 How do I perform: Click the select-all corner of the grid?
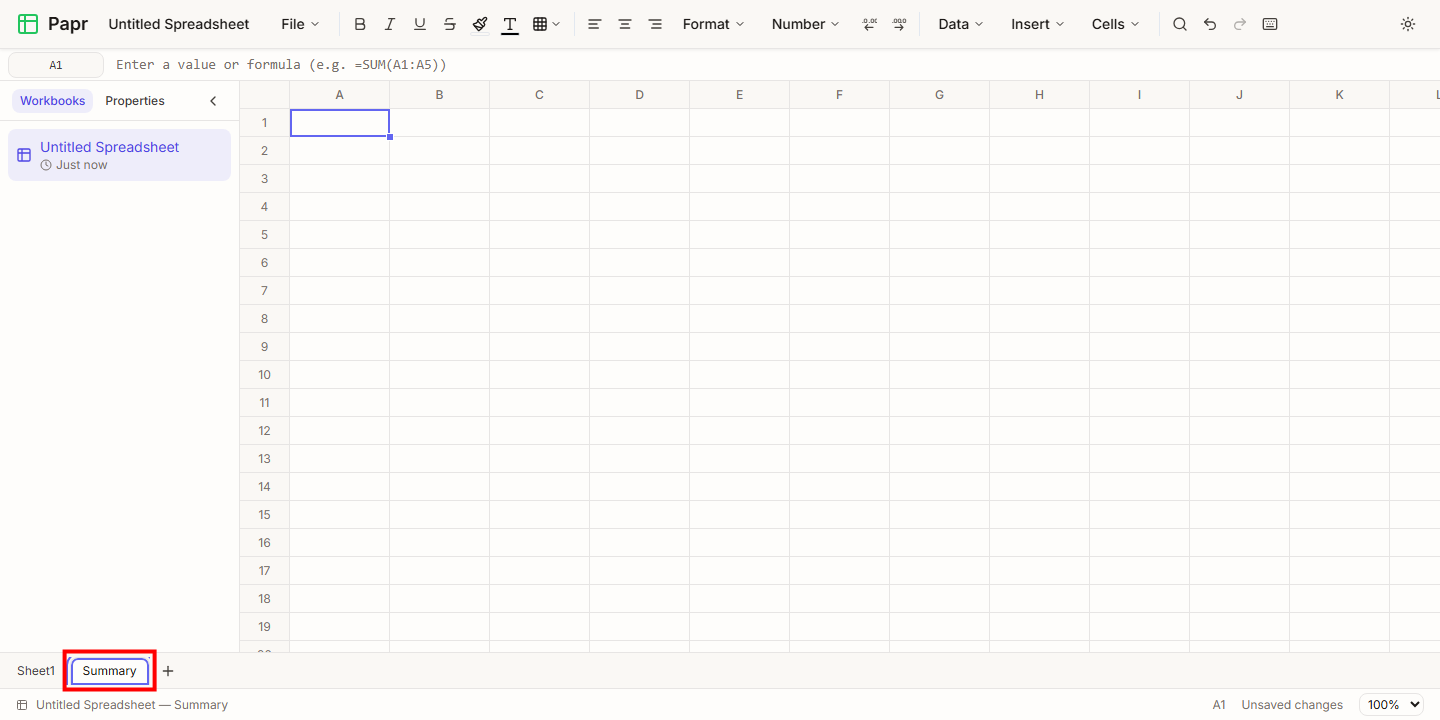coord(265,95)
